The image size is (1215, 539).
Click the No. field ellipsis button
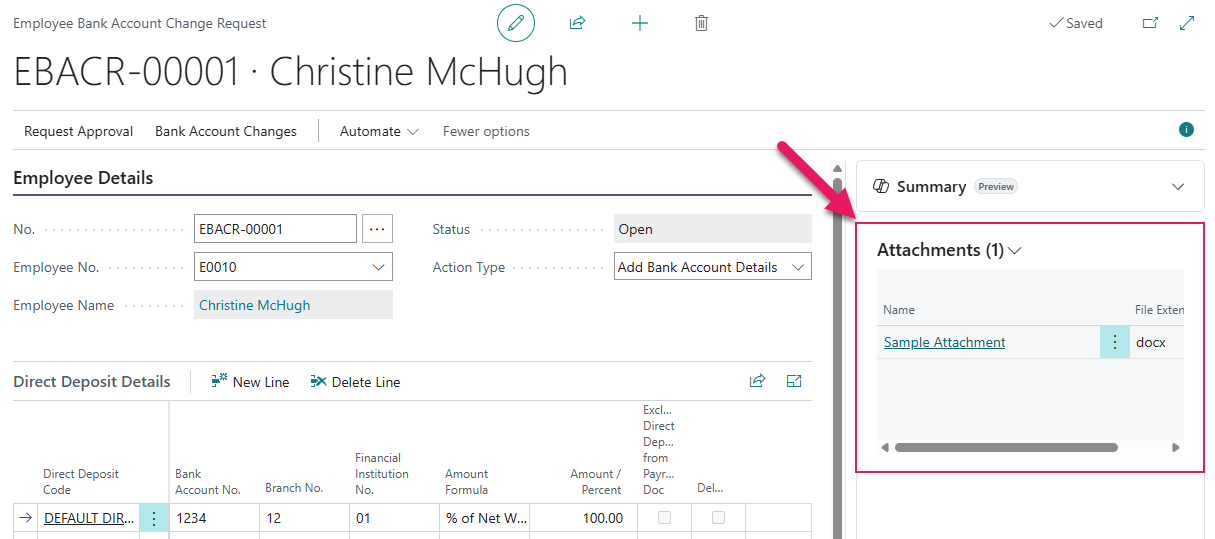point(377,229)
